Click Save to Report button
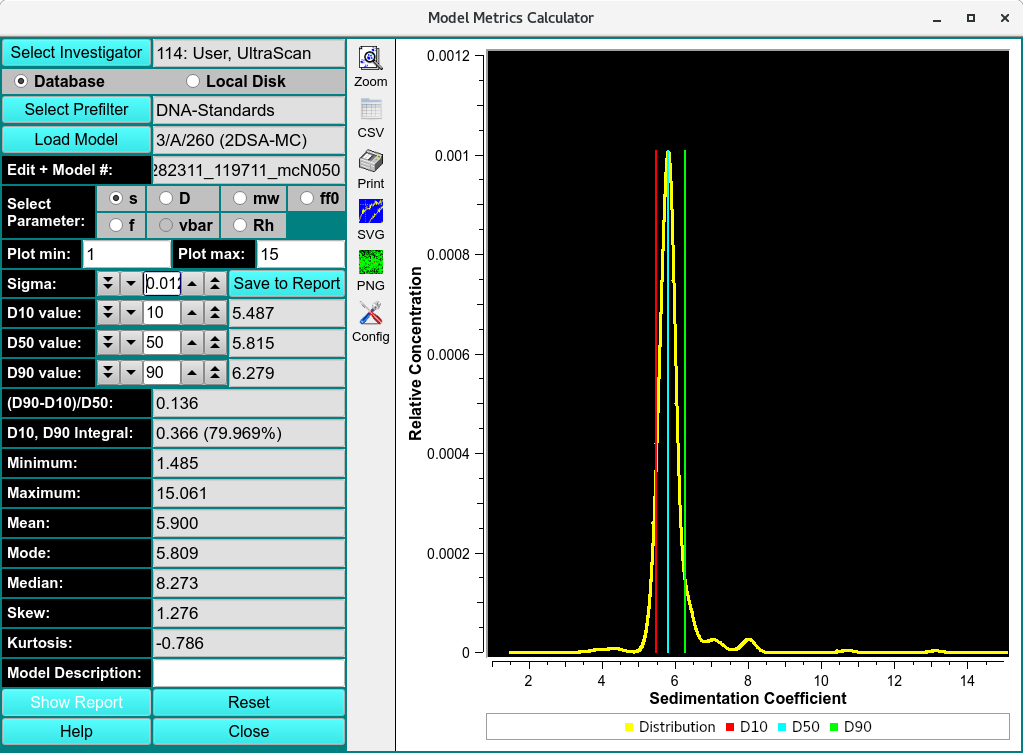Image resolution: width=1023 pixels, height=753 pixels. (x=287, y=284)
